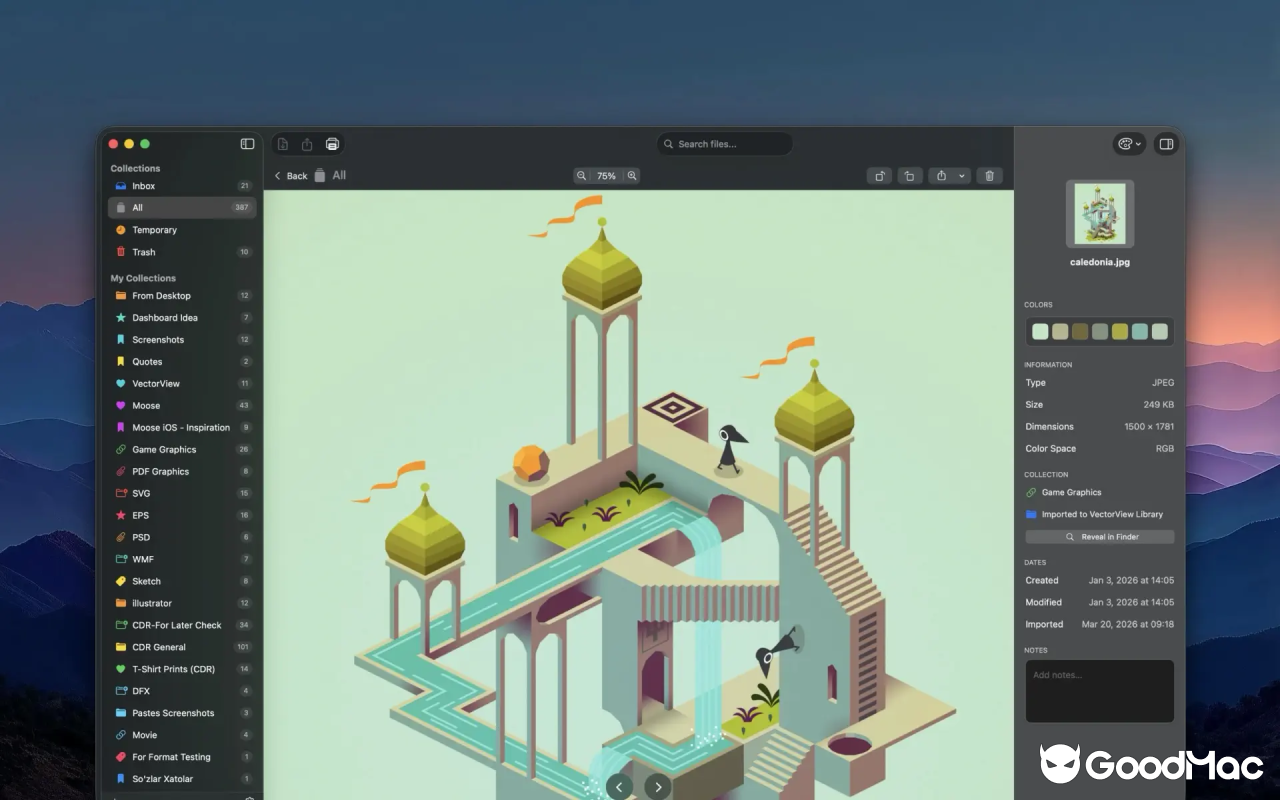Open the Movie collection
The height and width of the screenshot is (800, 1280).
182,736
